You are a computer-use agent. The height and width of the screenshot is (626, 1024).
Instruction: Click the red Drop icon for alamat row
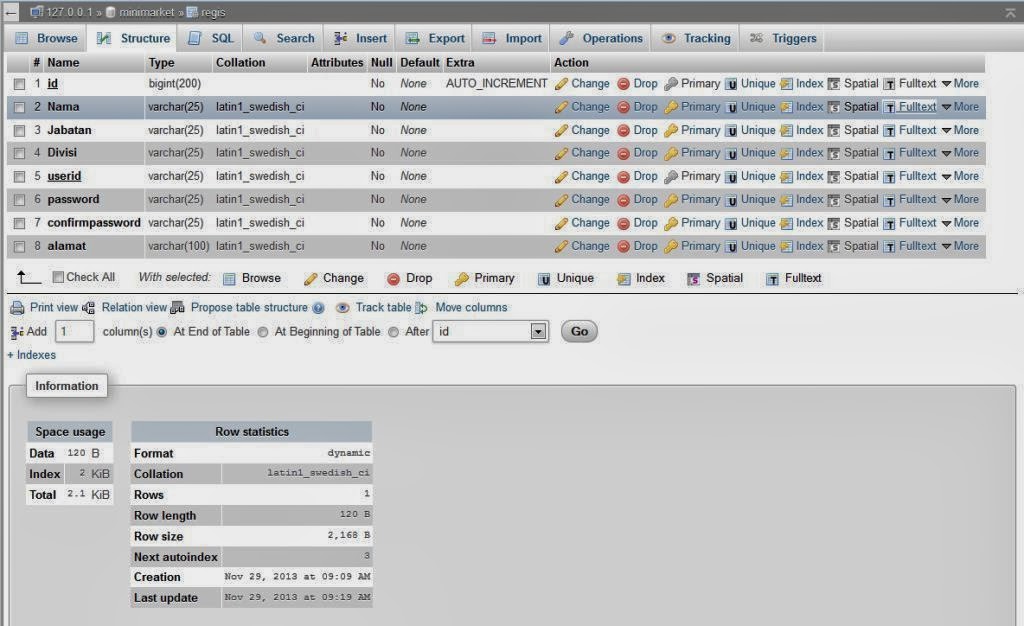tap(624, 247)
